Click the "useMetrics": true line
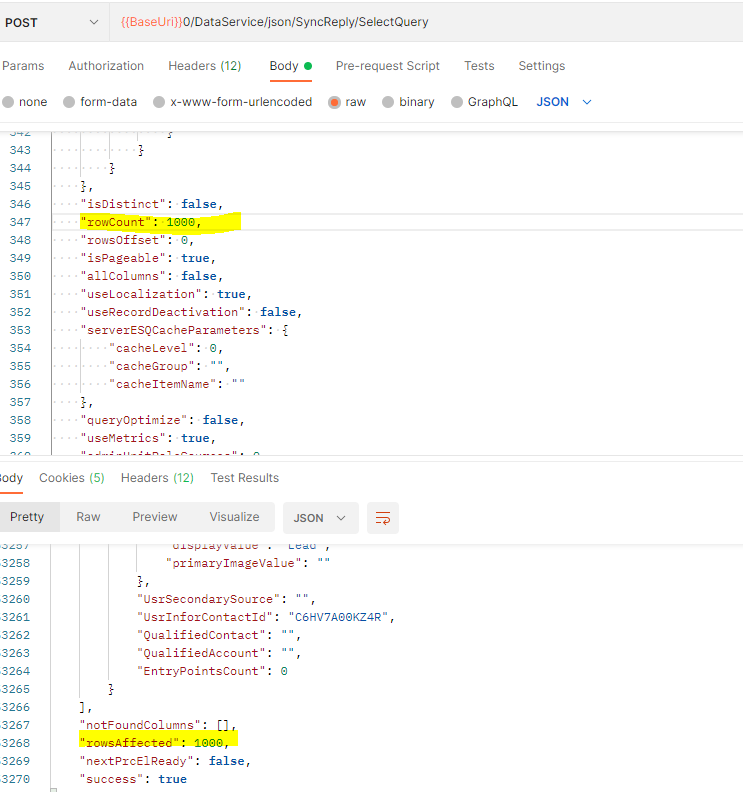This screenshot has height=792, width=743. click(148, 438)
